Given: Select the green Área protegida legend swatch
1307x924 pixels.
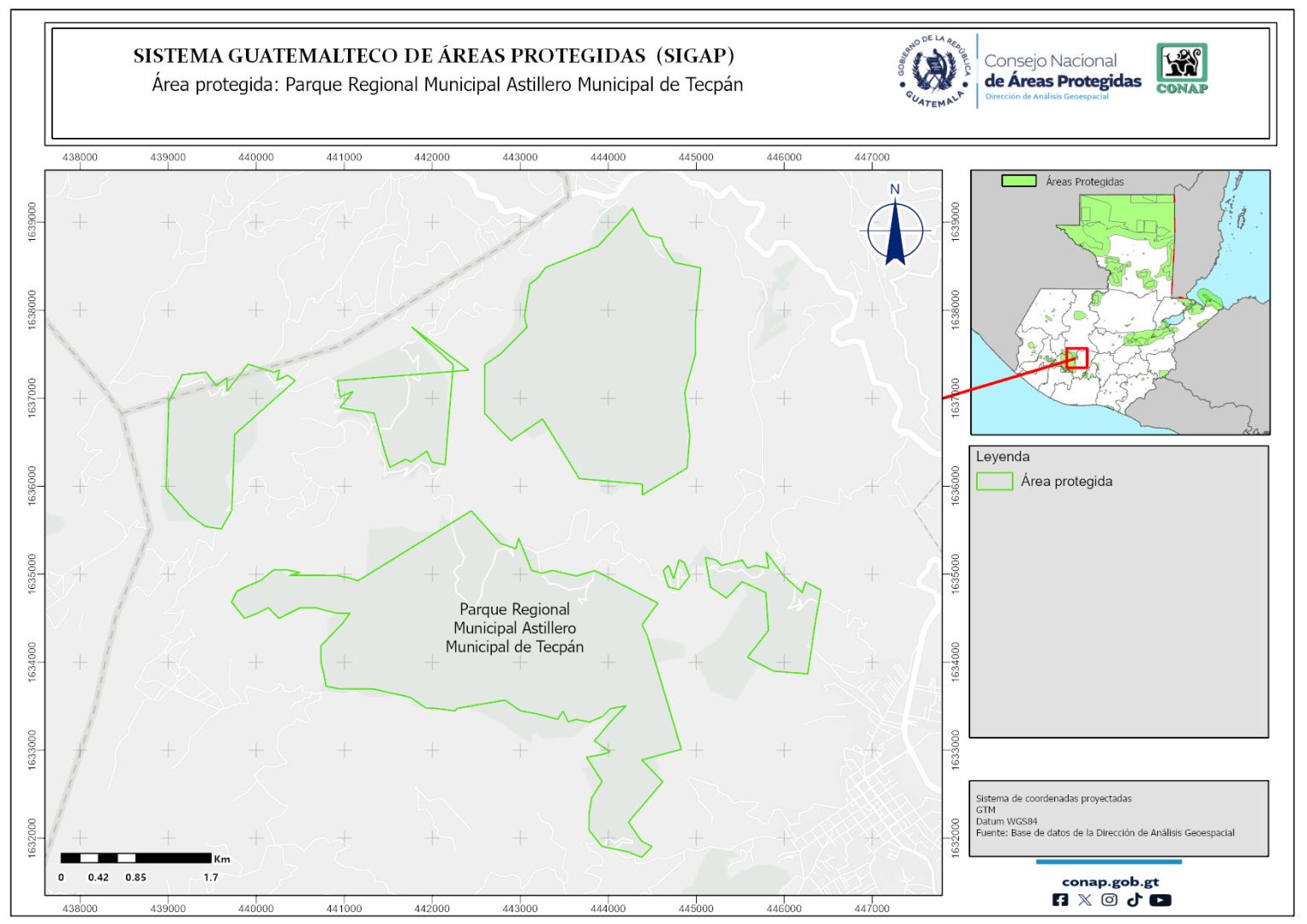Looking at the screenshot, I should click(993, 482).
